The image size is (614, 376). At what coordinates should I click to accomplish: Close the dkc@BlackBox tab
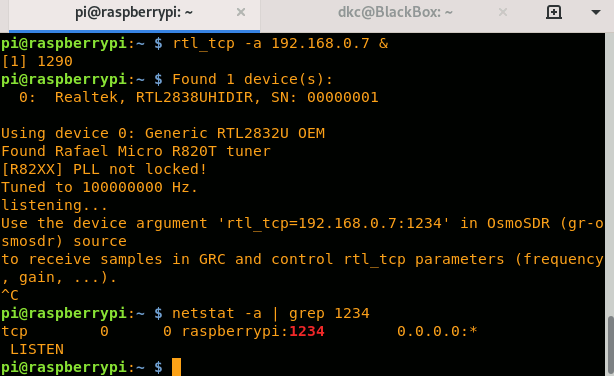click(x=503, y=13)
